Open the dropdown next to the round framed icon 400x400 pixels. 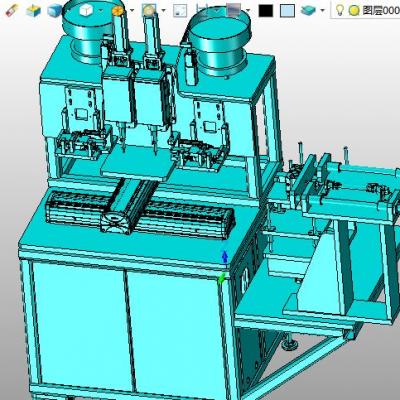tap(163, 11)
